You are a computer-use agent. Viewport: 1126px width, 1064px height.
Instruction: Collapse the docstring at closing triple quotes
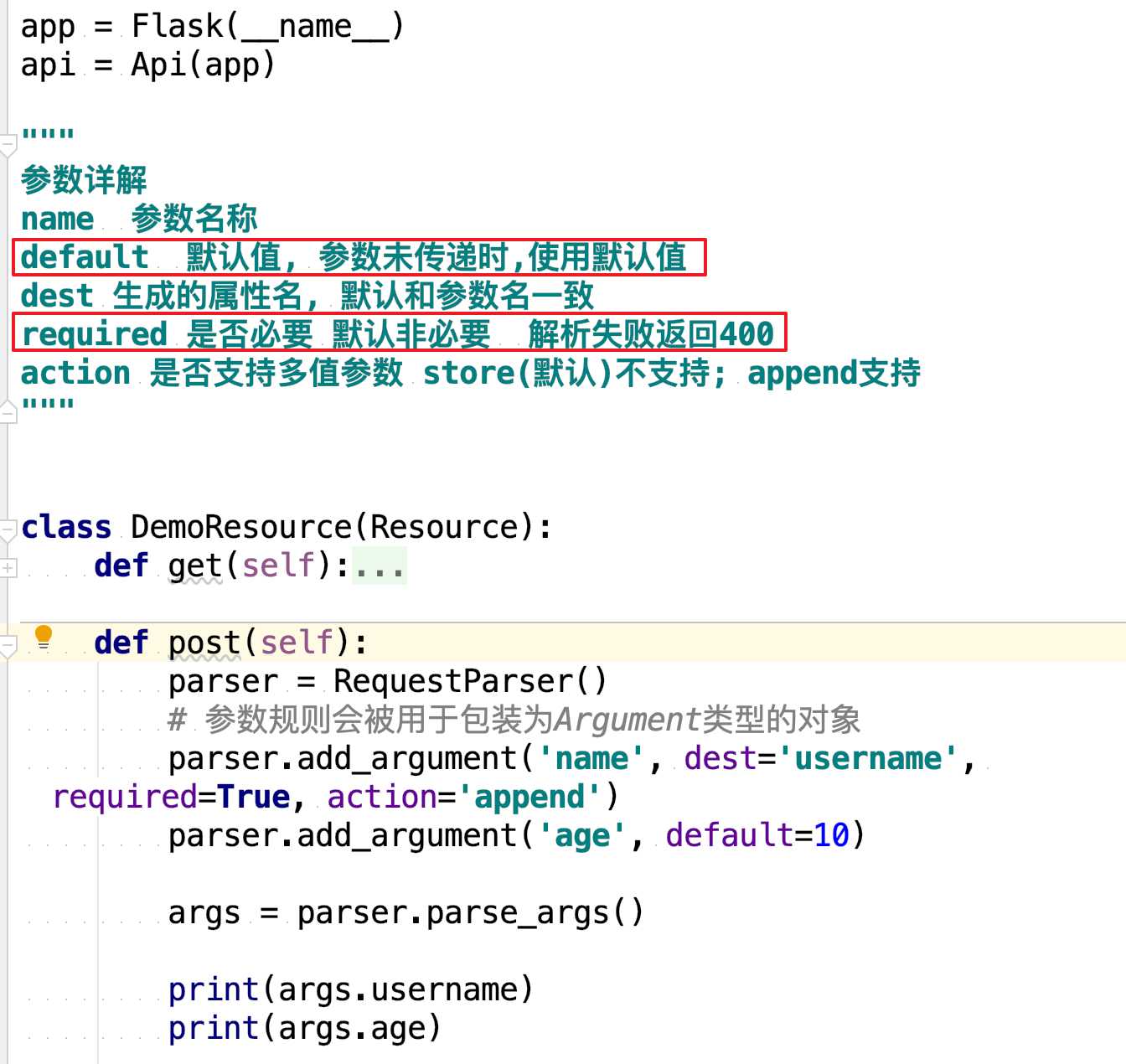coord(8,412)
